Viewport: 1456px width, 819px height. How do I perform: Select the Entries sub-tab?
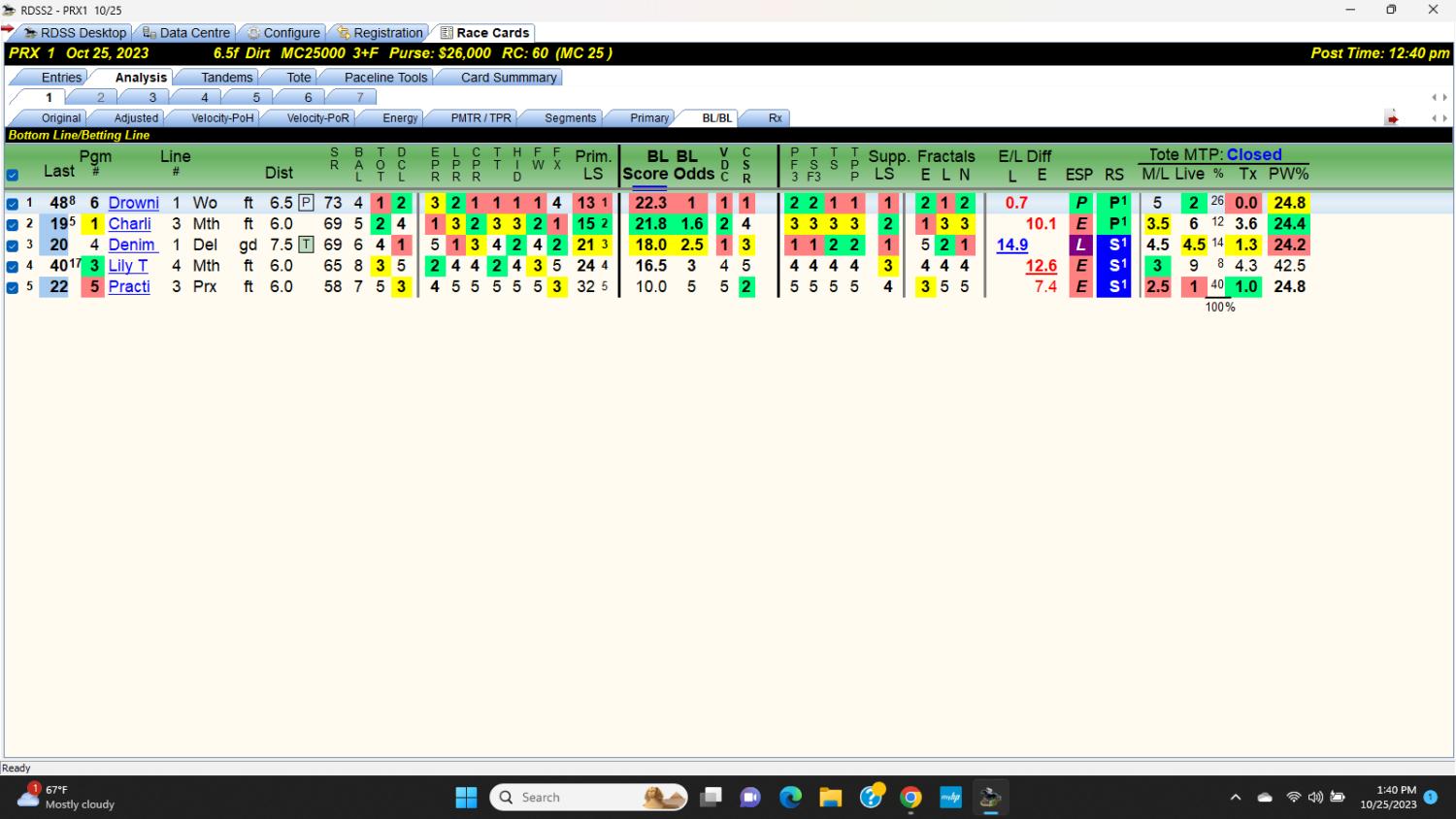coord(61,78)
